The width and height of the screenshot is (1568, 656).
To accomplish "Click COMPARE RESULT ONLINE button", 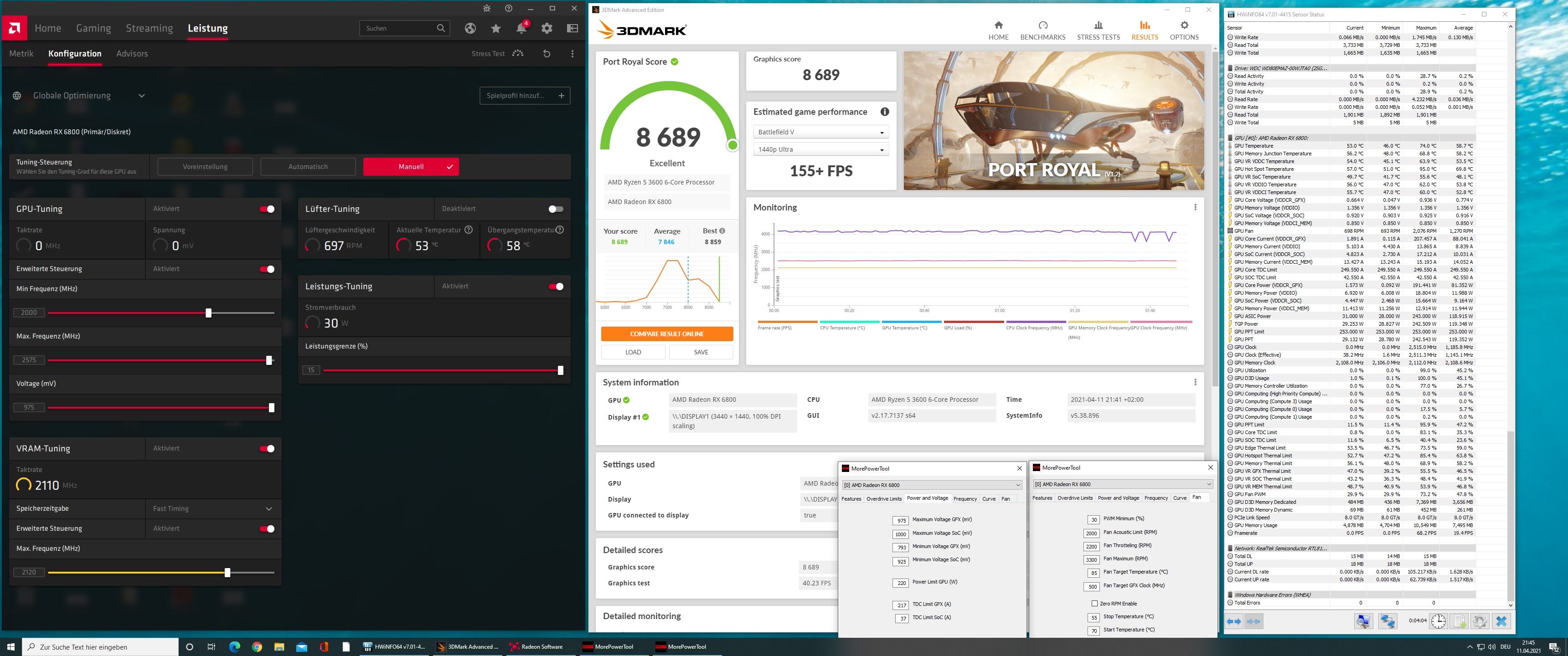I will pos(666,334).
